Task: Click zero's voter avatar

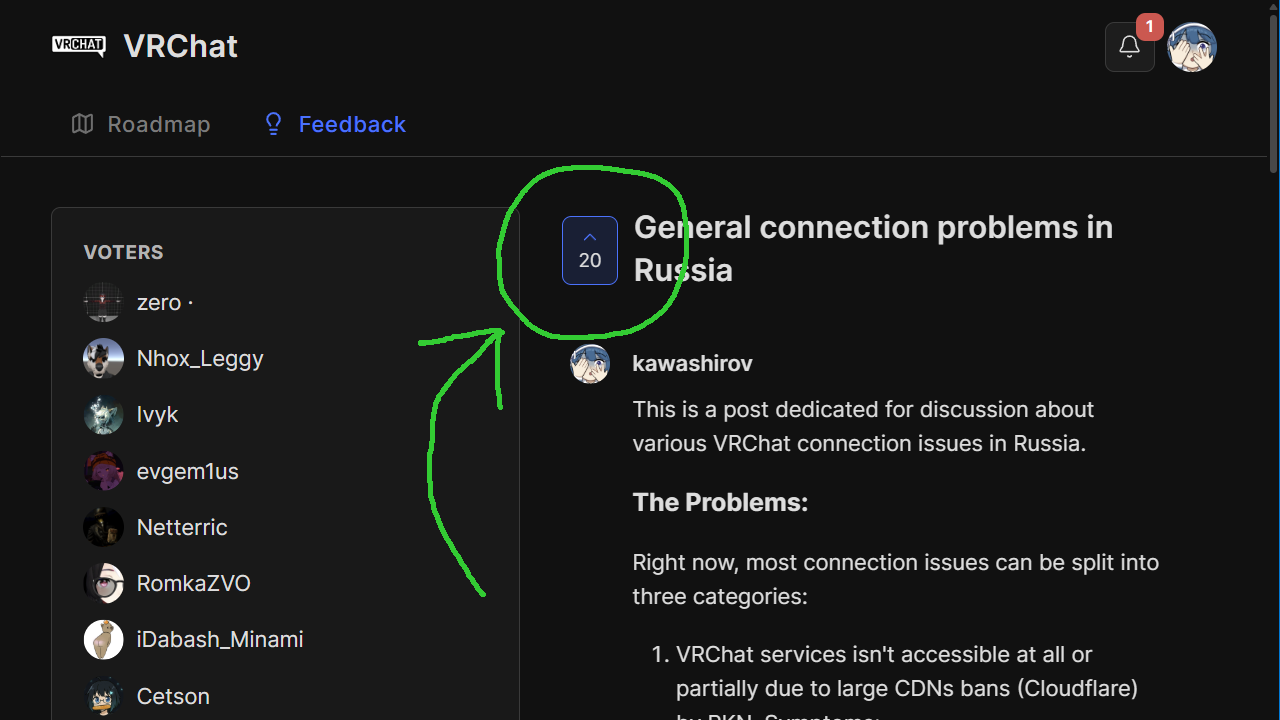Action: click(x=103, y=302)
